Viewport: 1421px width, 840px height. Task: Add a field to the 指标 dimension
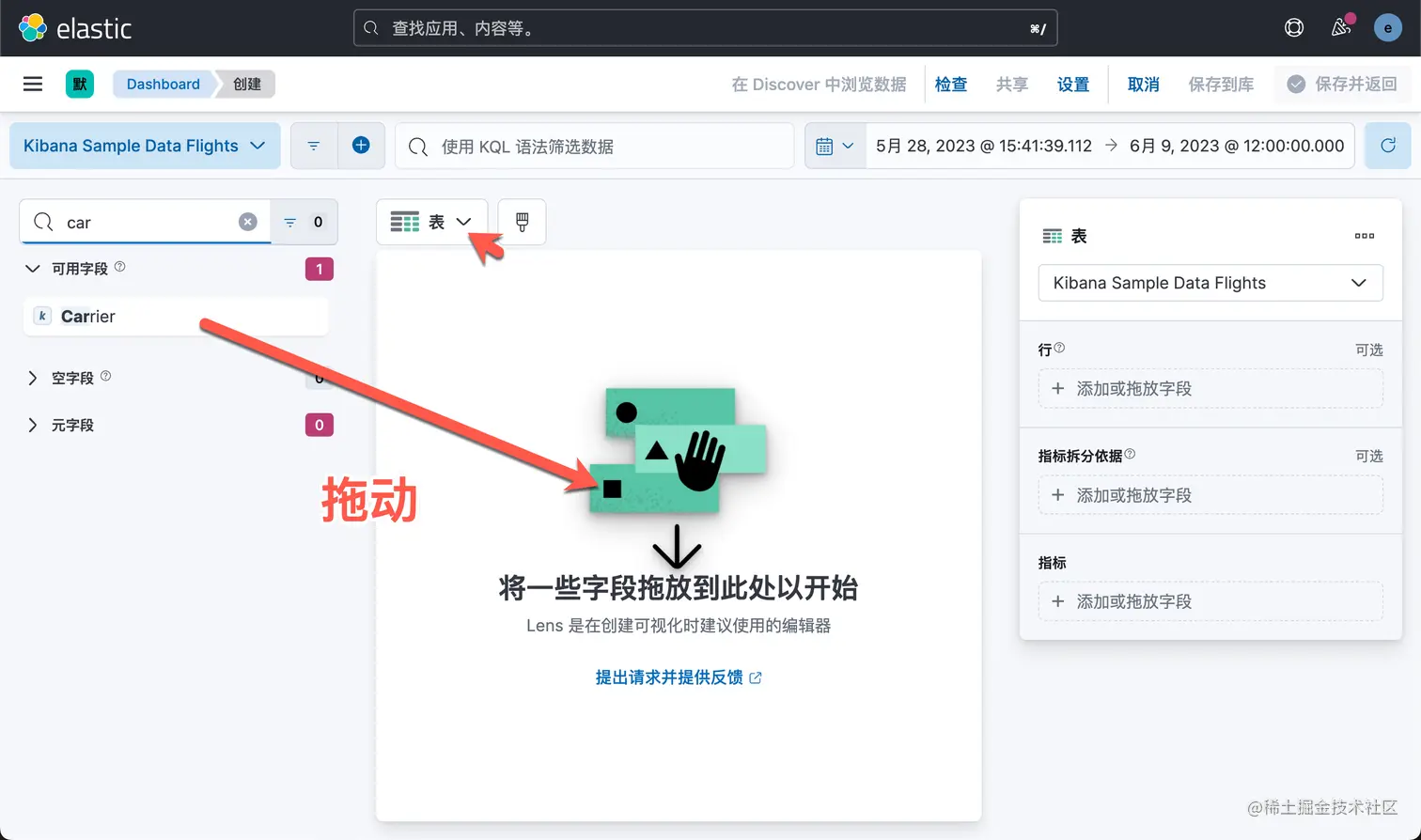pyautogui.click(x=1210, y=601)
